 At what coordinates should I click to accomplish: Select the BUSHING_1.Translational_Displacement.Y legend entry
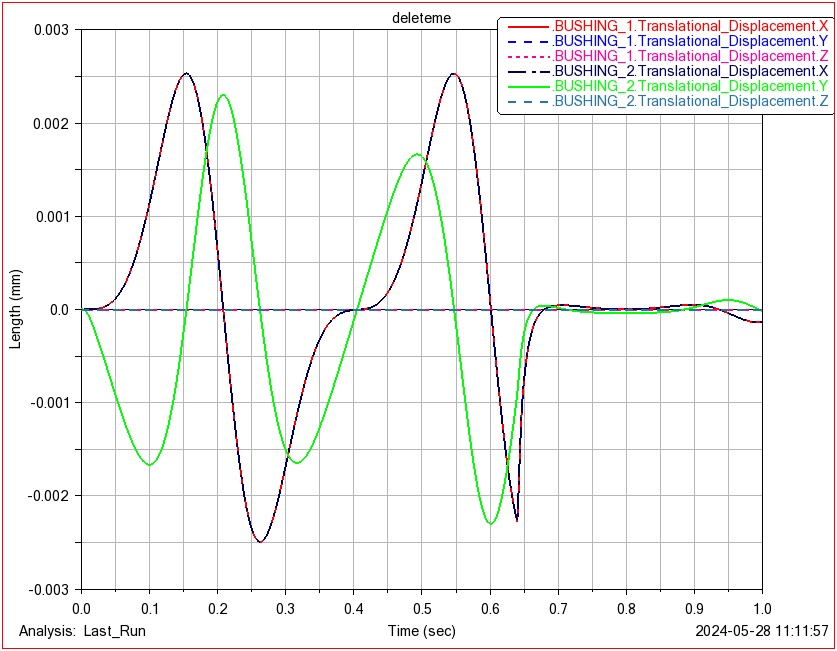pyautogui.click(x=690, y=41)
